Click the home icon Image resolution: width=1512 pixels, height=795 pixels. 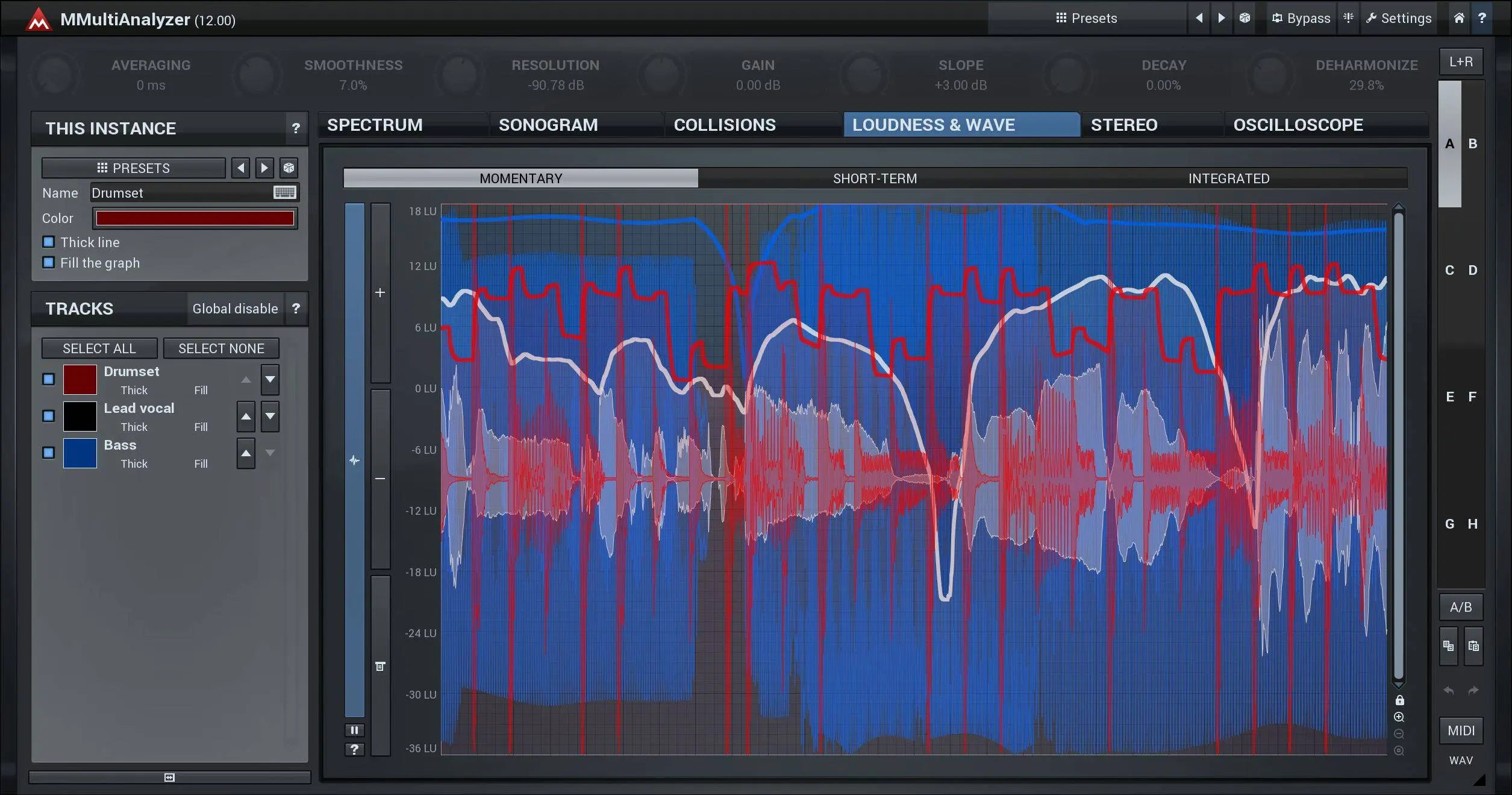[x=1459, y=18]
